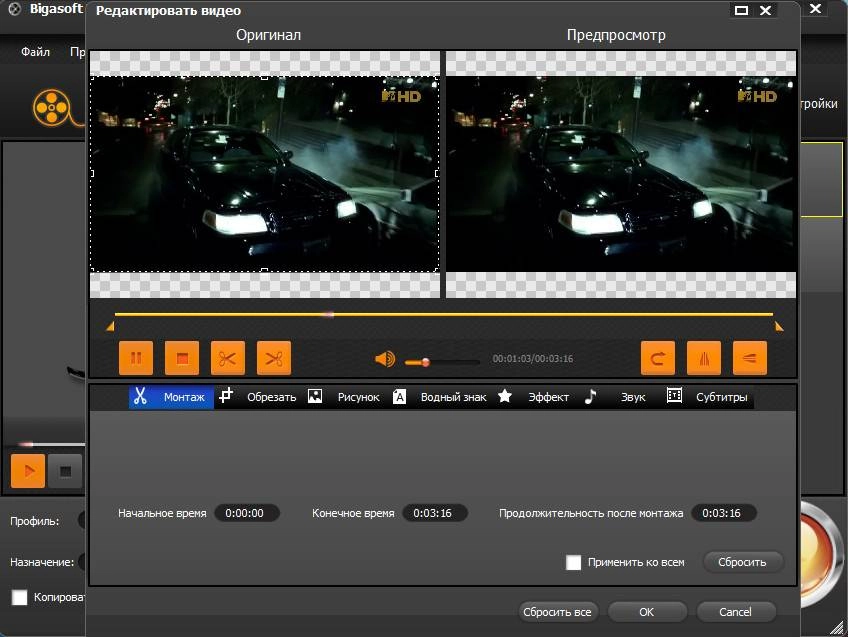
Task: Click the scissors trim-start button
Action: click(x=228, y=358)
